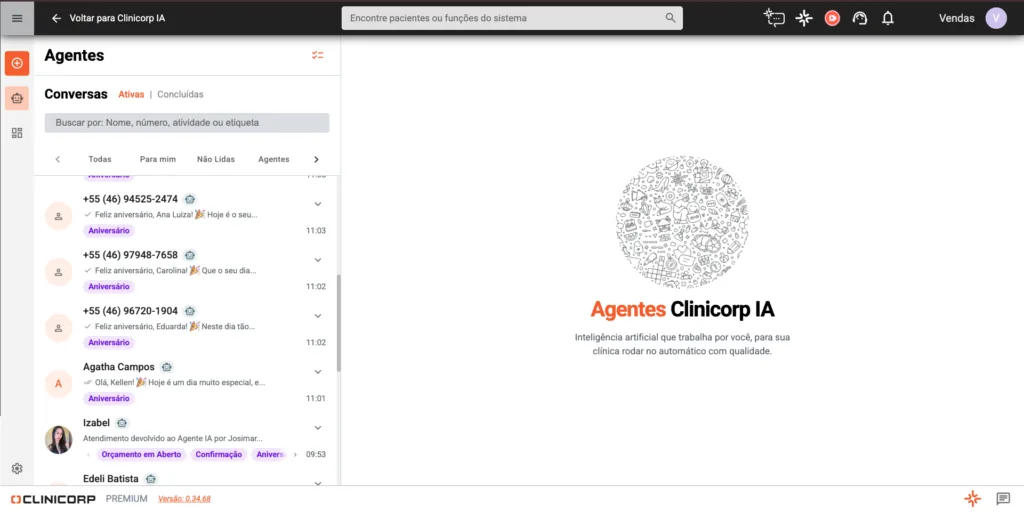
Task: Expand options for Izabel conversation
Action: click(318, 428)
